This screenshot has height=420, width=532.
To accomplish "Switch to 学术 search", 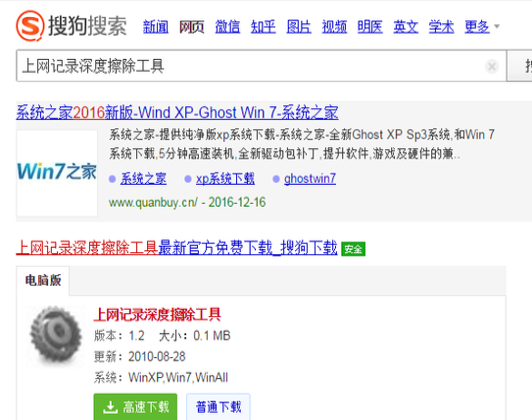I will pos(441,26).
